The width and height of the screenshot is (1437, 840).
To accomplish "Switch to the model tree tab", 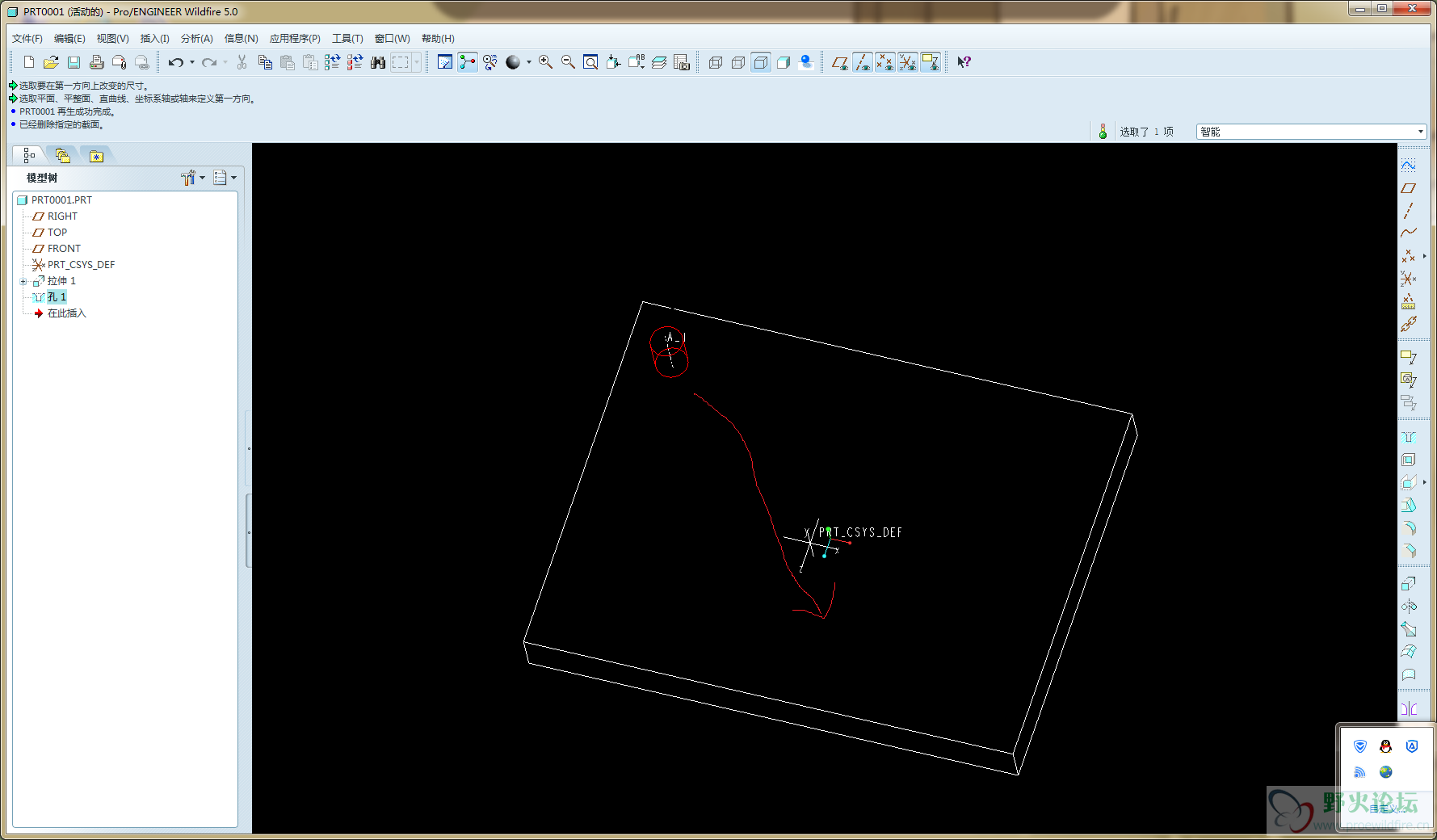I will click(x=29, y=155).
